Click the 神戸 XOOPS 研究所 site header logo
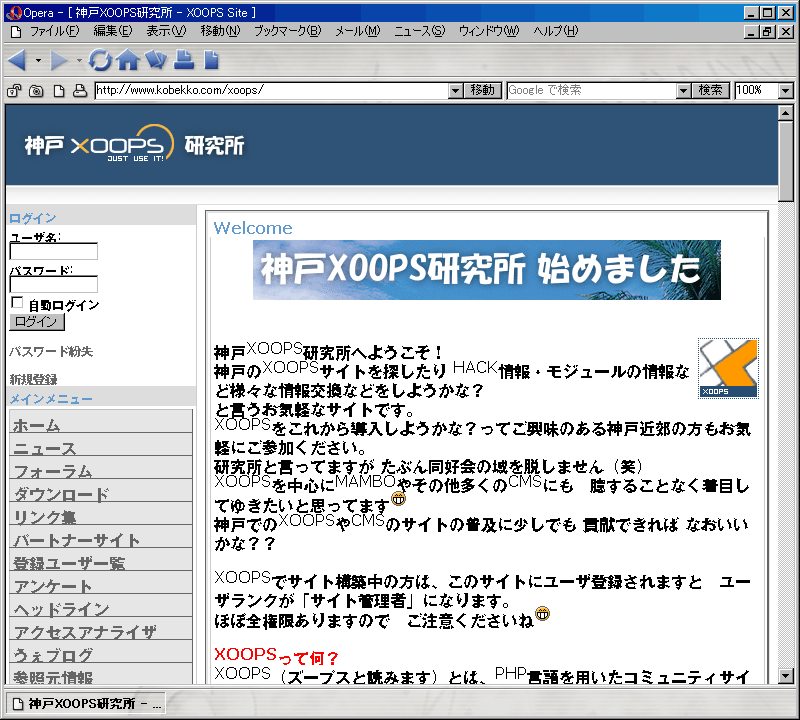The image size is (800, 720). [134, 145]
